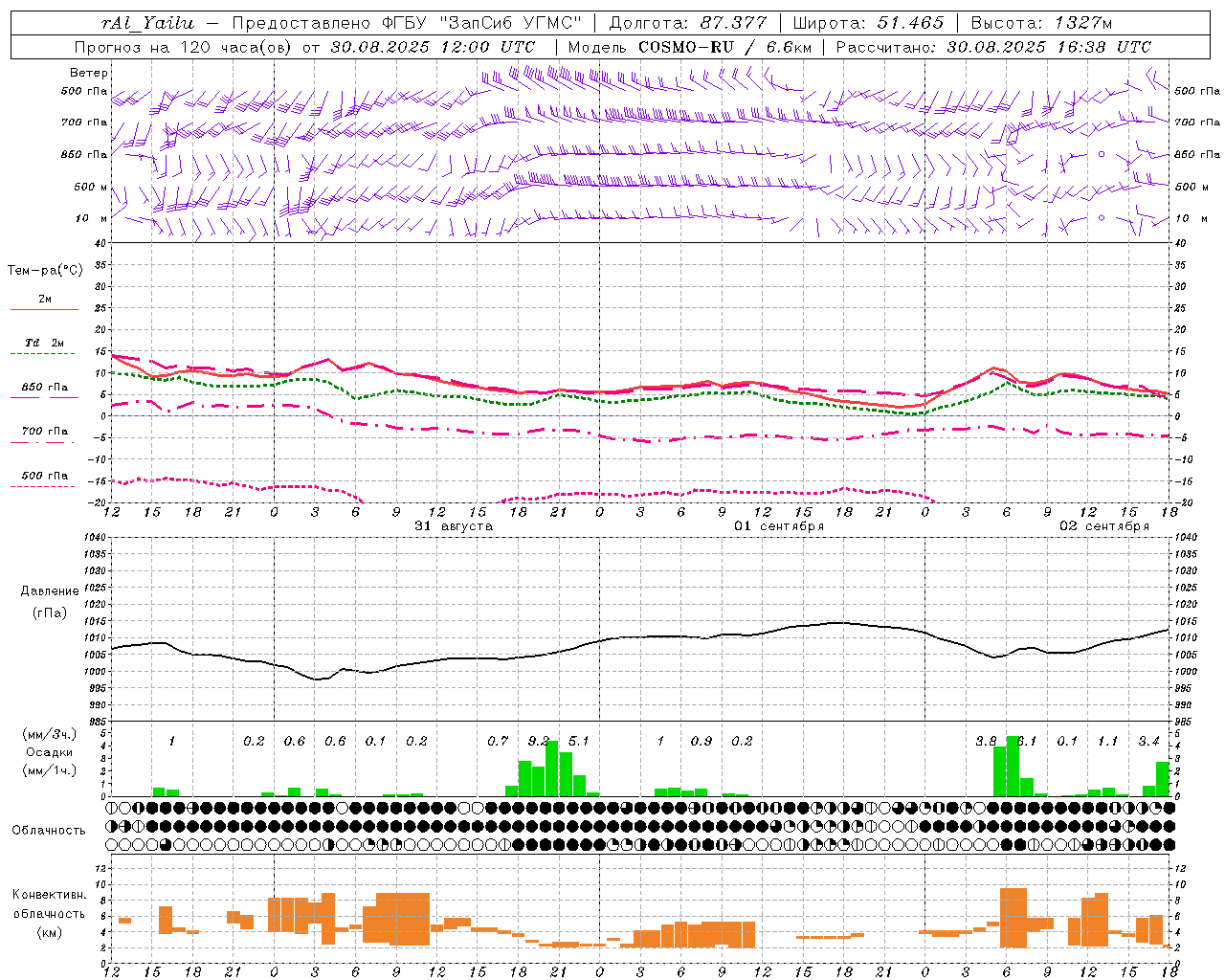Click the 700 гПа temperature legend label
The width and height of the screenshot is (1225, 980).
click(44, 431)
